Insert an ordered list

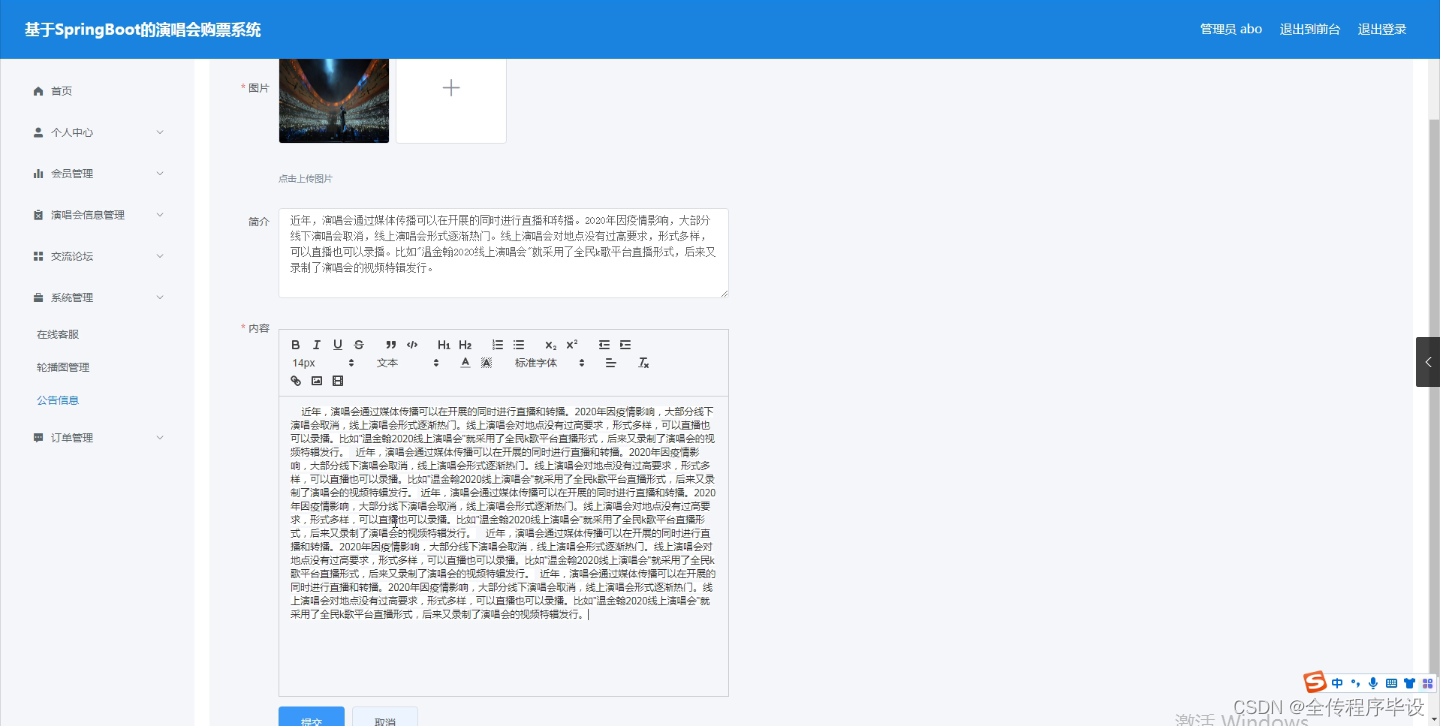[497, 344]
